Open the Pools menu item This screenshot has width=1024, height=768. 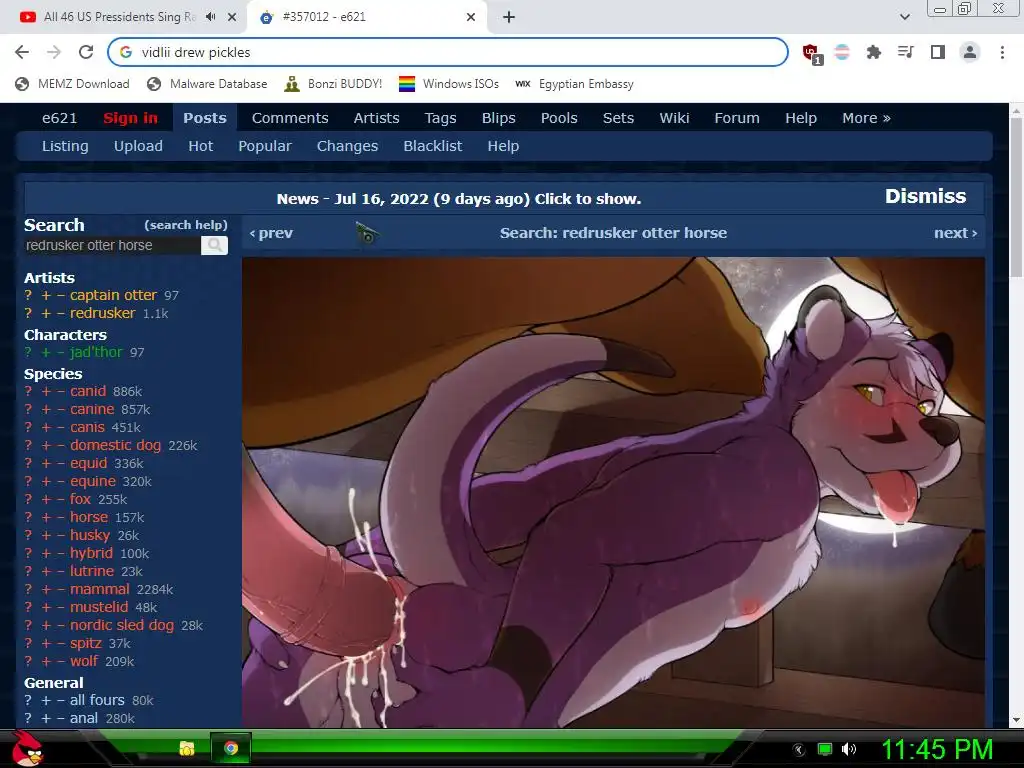(x=559, y=118)
